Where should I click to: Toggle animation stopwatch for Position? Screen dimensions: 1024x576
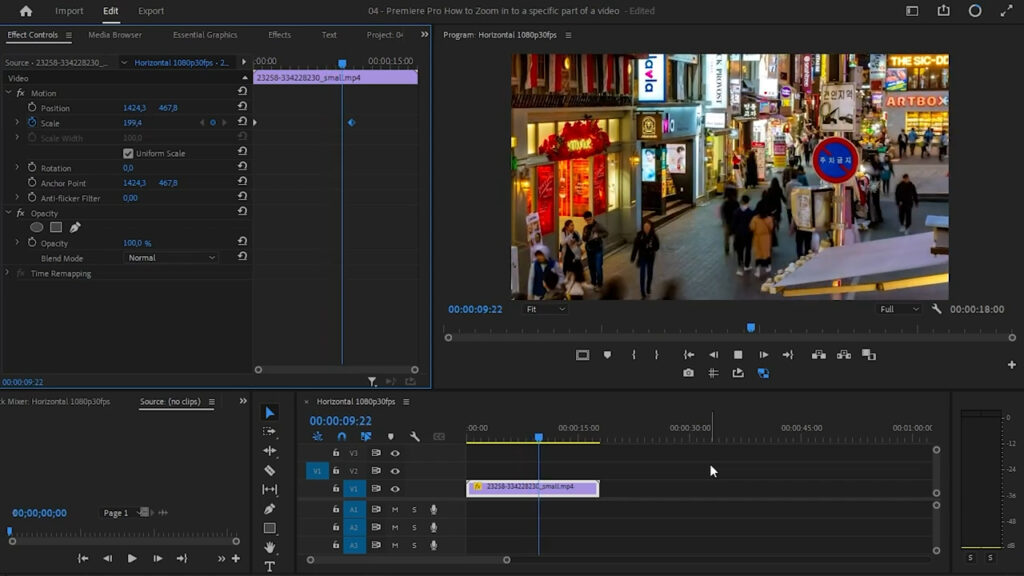[32, 107]
